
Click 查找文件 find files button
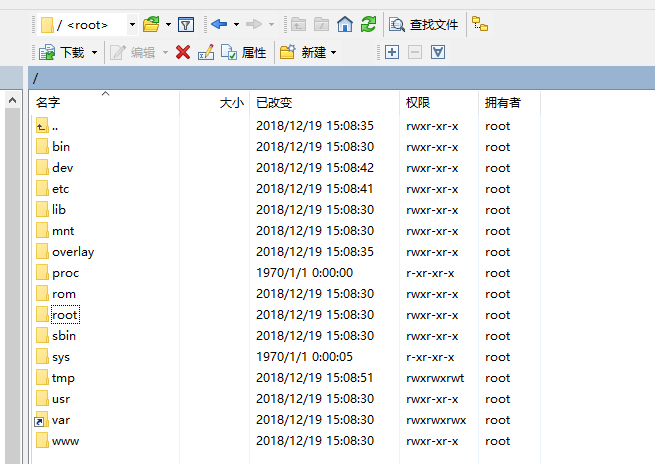pyautogui.click(x=424, y=25)
